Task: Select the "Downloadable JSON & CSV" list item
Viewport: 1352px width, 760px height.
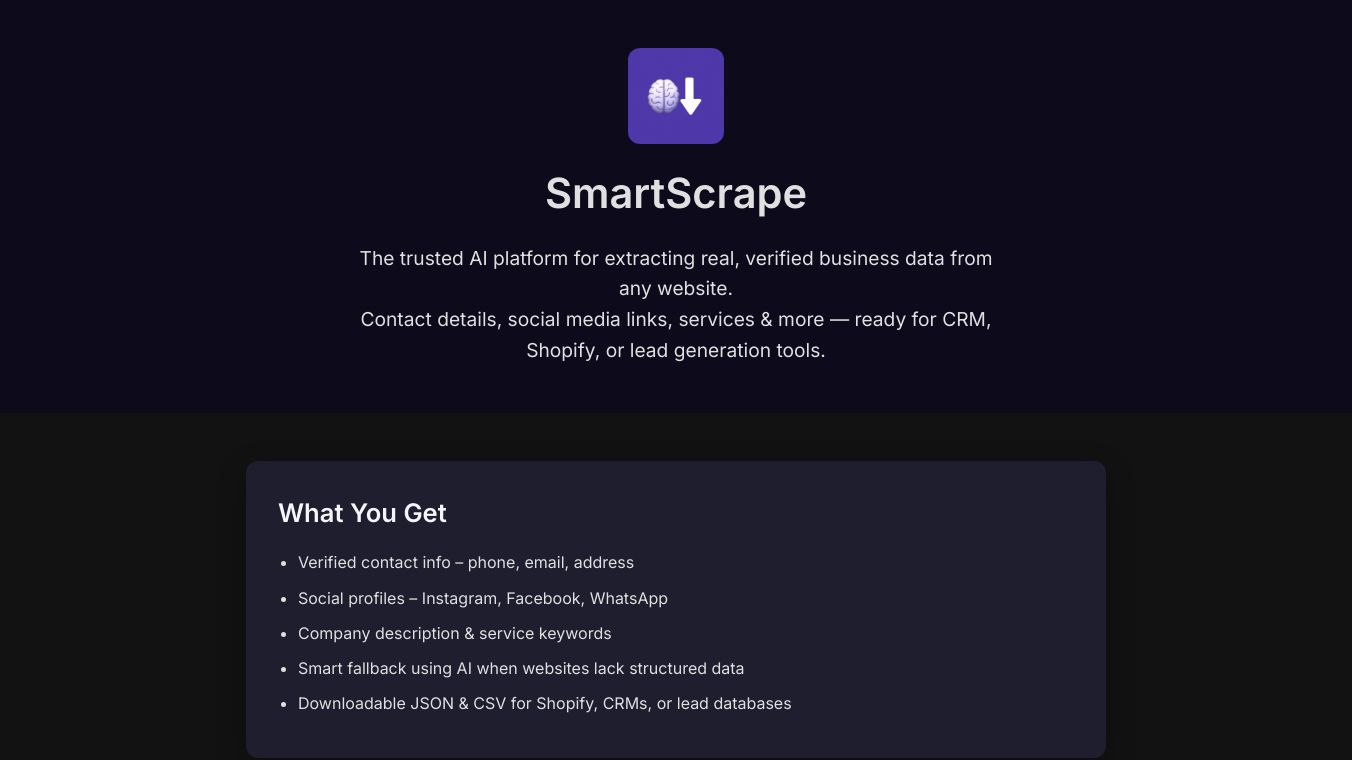Action: tap(545, 704)
